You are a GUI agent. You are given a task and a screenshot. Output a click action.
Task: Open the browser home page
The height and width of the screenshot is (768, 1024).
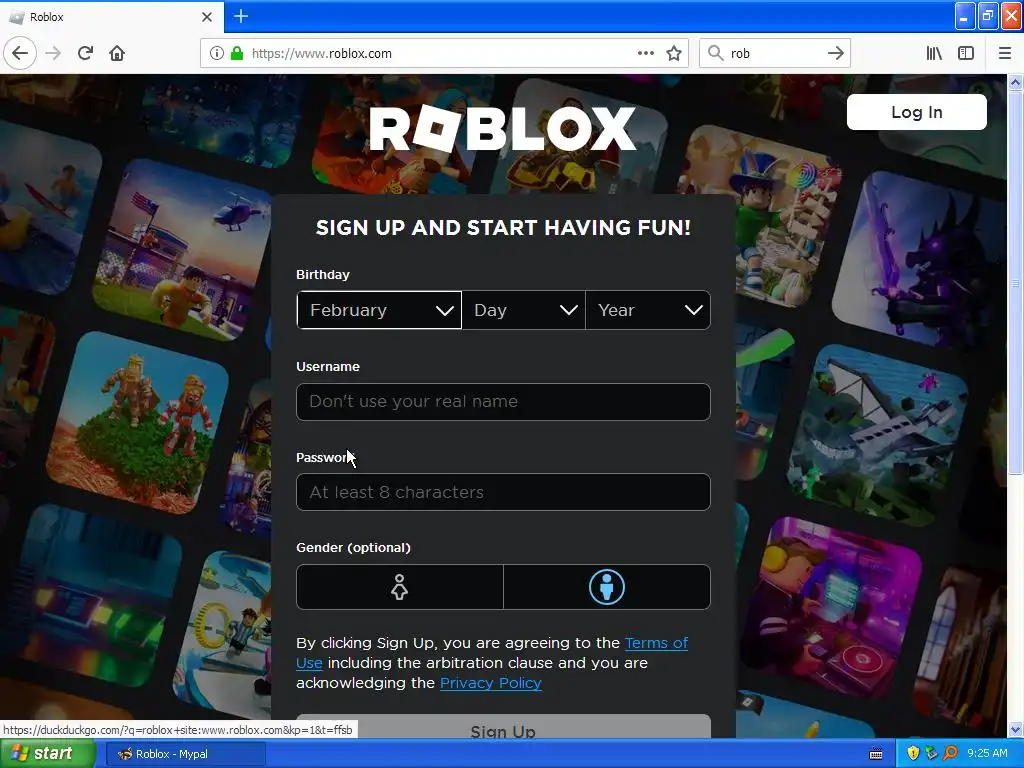click(117, 53)
